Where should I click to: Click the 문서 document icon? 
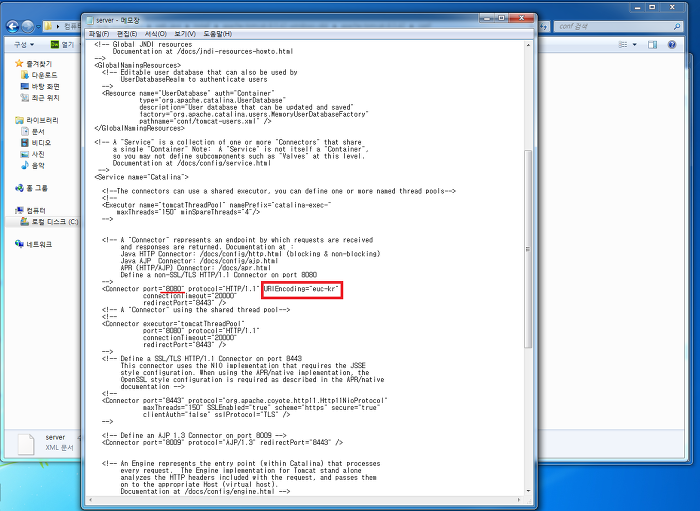25,131
